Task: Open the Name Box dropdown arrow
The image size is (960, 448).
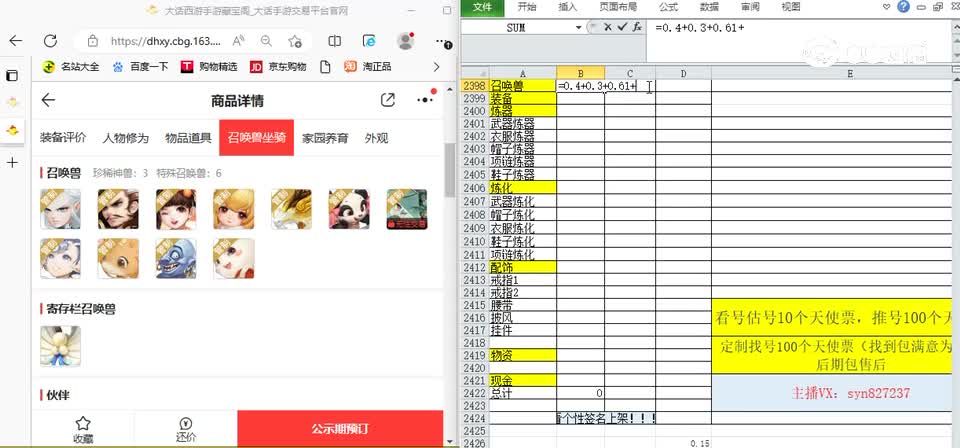Action: pyautogui.click(x=579, y=28)
